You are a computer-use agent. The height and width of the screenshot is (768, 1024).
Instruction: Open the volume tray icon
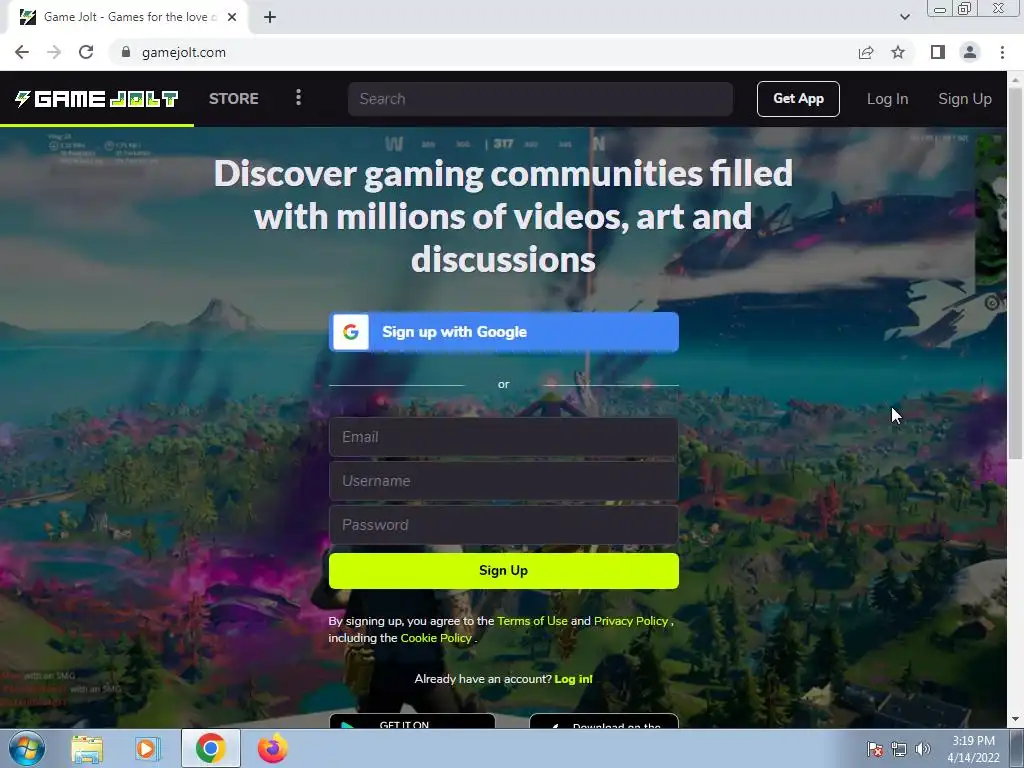(922, 749)
